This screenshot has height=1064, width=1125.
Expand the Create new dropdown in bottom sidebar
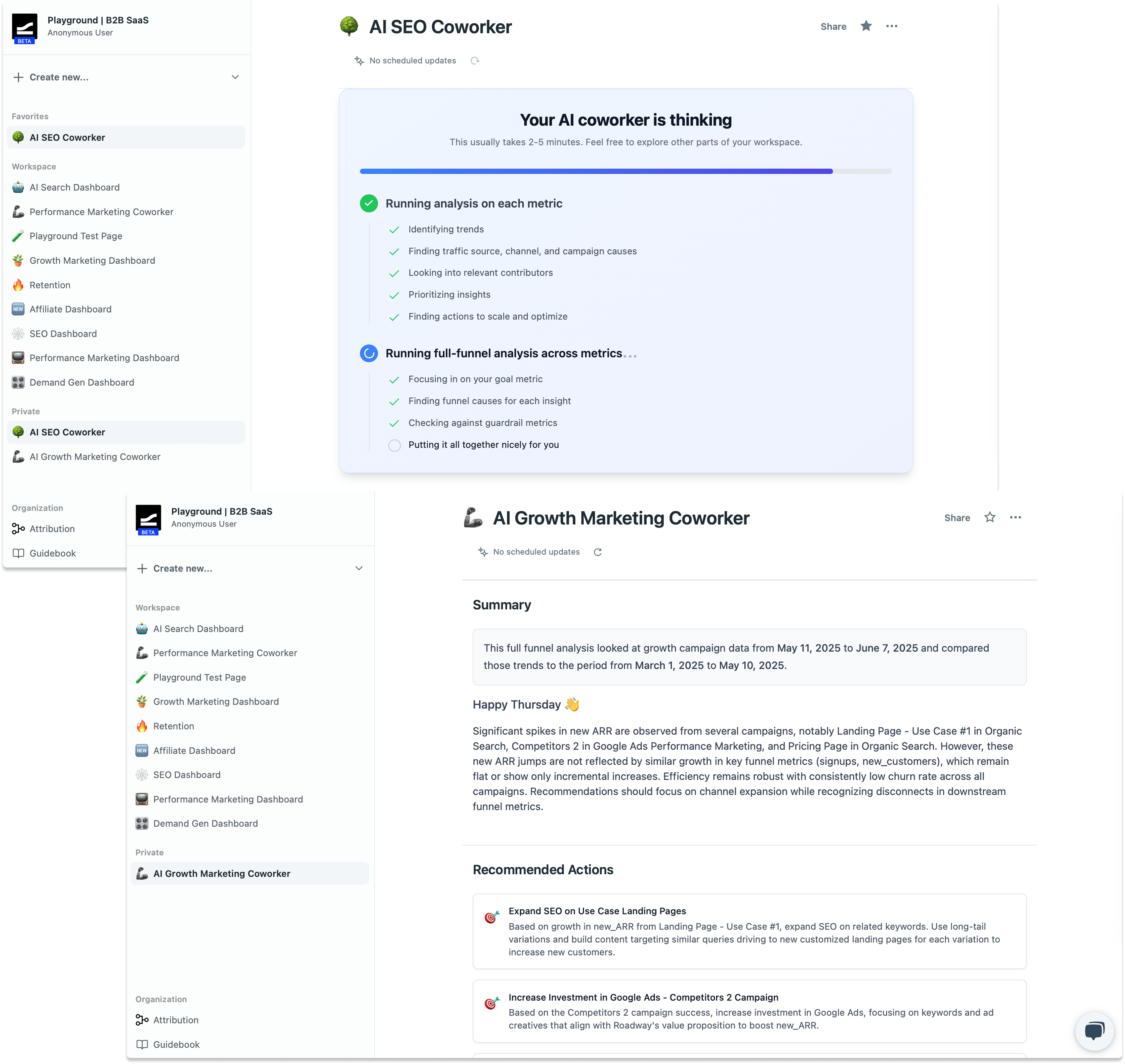point(359,568)
